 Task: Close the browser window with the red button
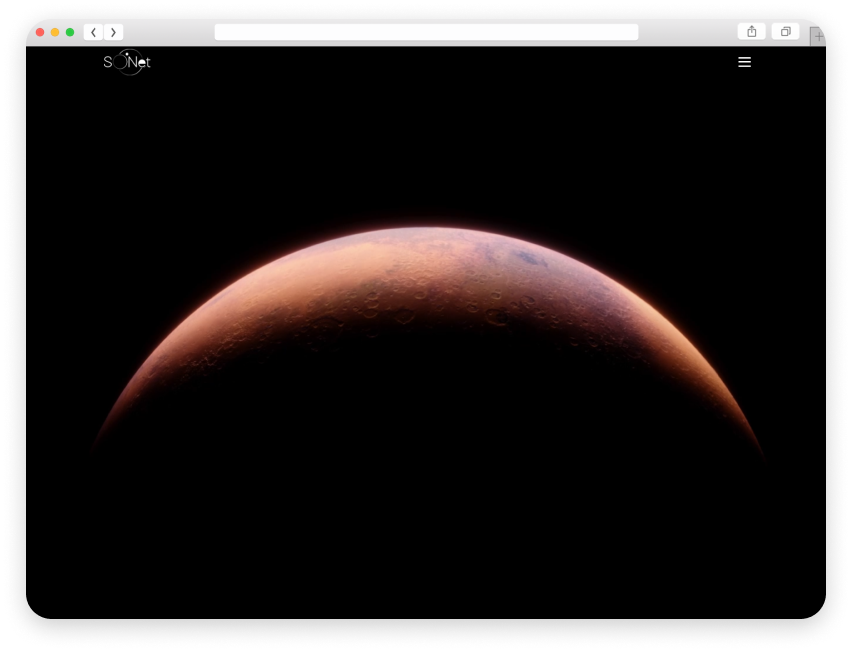pos(40,32)
